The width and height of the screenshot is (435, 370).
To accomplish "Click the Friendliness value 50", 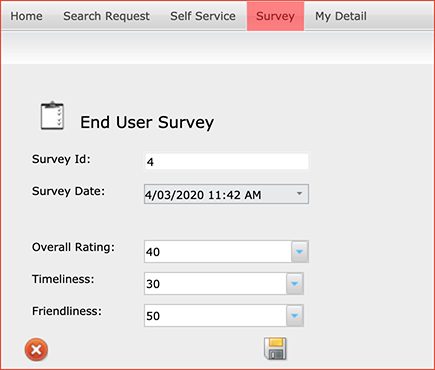I will tap(153, 316).
